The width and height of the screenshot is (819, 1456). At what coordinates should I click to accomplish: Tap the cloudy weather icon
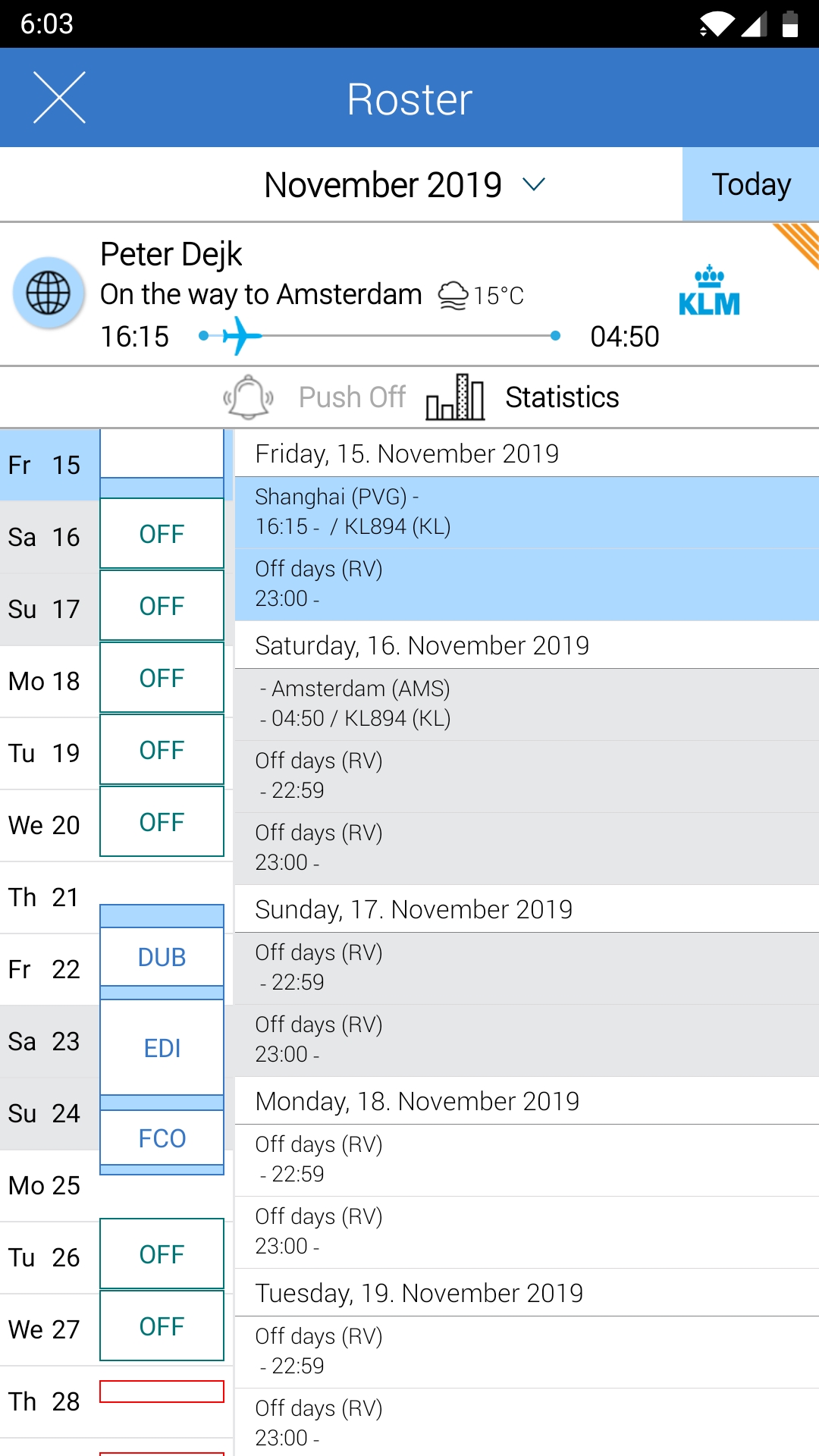point(453,295)
